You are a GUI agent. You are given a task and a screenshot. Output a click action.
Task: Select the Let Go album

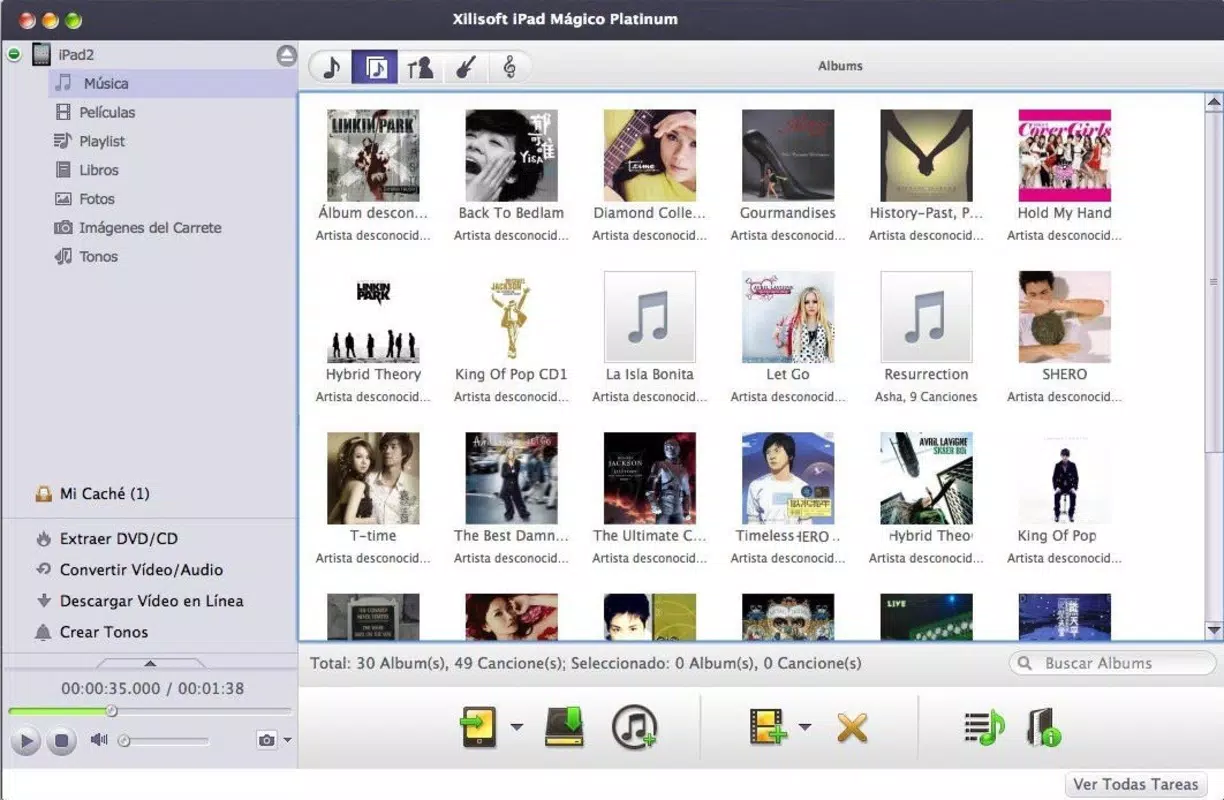tap(788, 317)
